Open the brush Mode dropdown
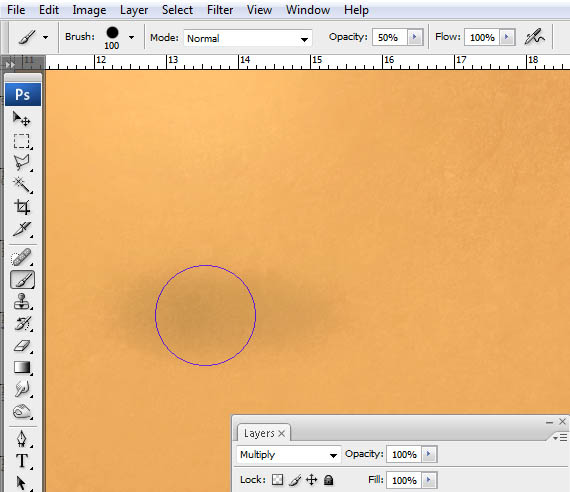Image resolution: width=570 pixels, height=492 pixels. coord(248,38)
